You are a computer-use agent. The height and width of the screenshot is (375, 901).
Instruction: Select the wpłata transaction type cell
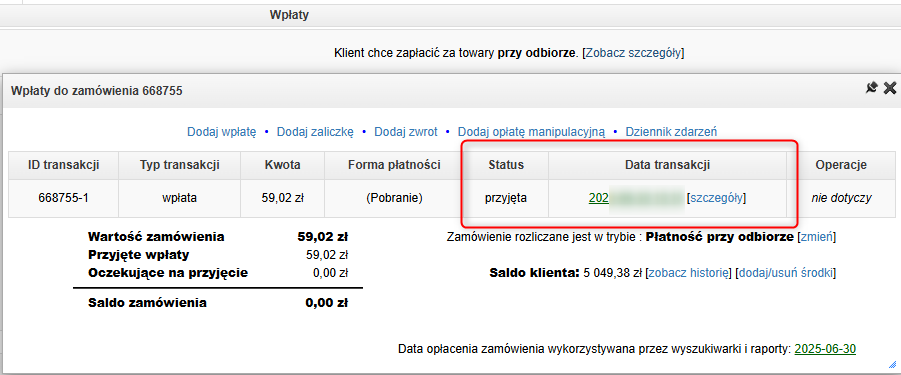(x=179, y=198)
